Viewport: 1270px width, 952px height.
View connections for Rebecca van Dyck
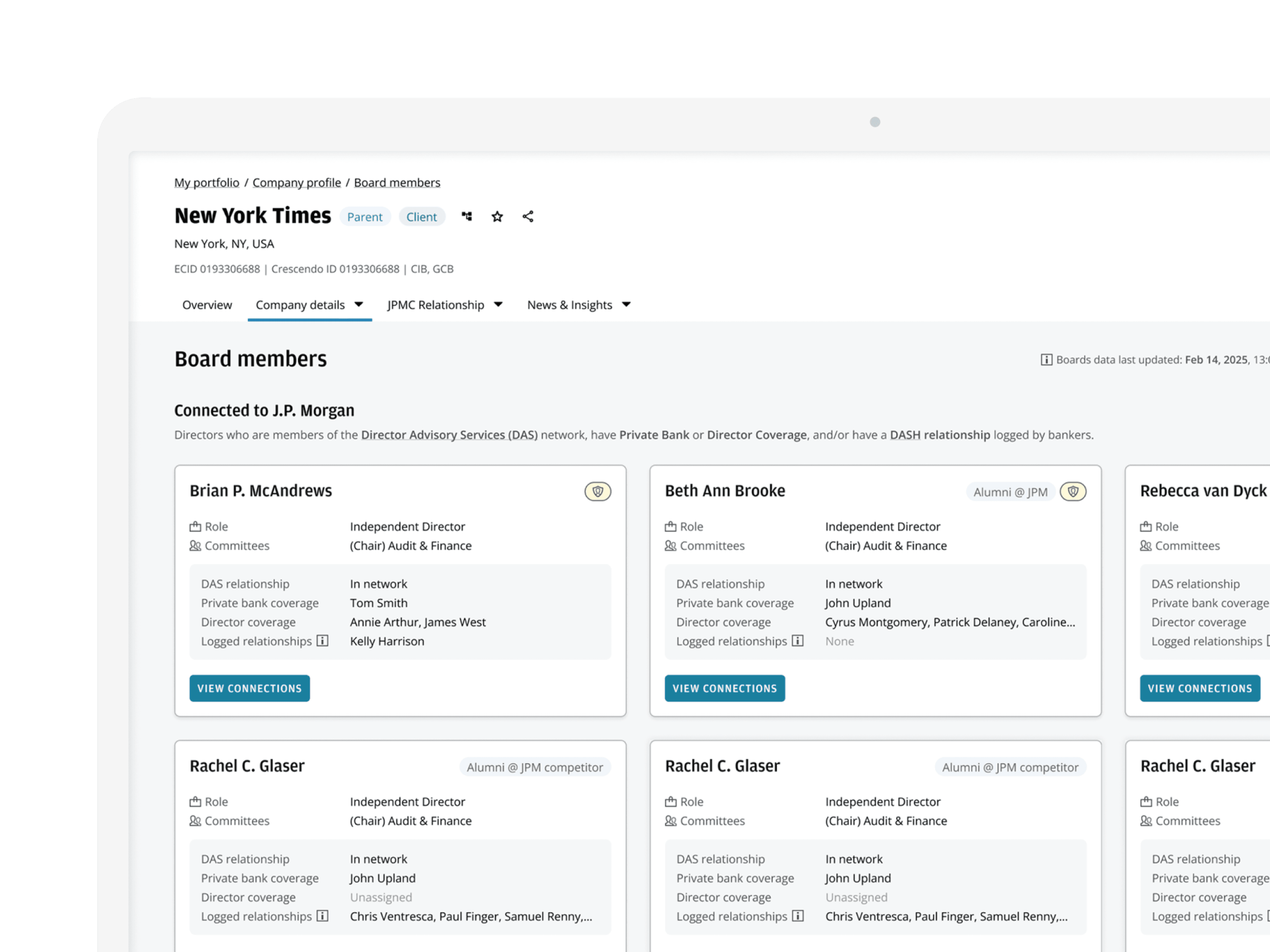tap(1200, 688)
